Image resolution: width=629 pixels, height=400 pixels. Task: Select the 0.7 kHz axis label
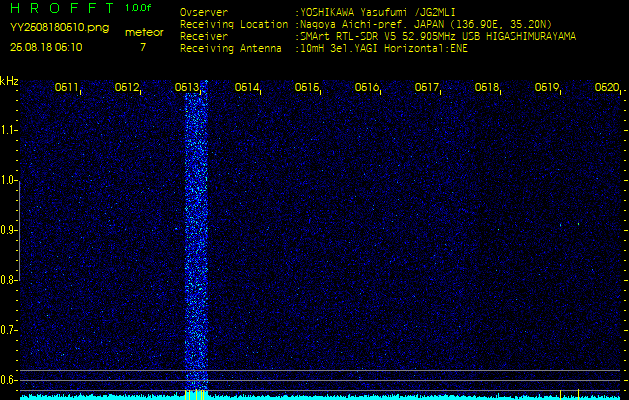(x=8, y=330)
